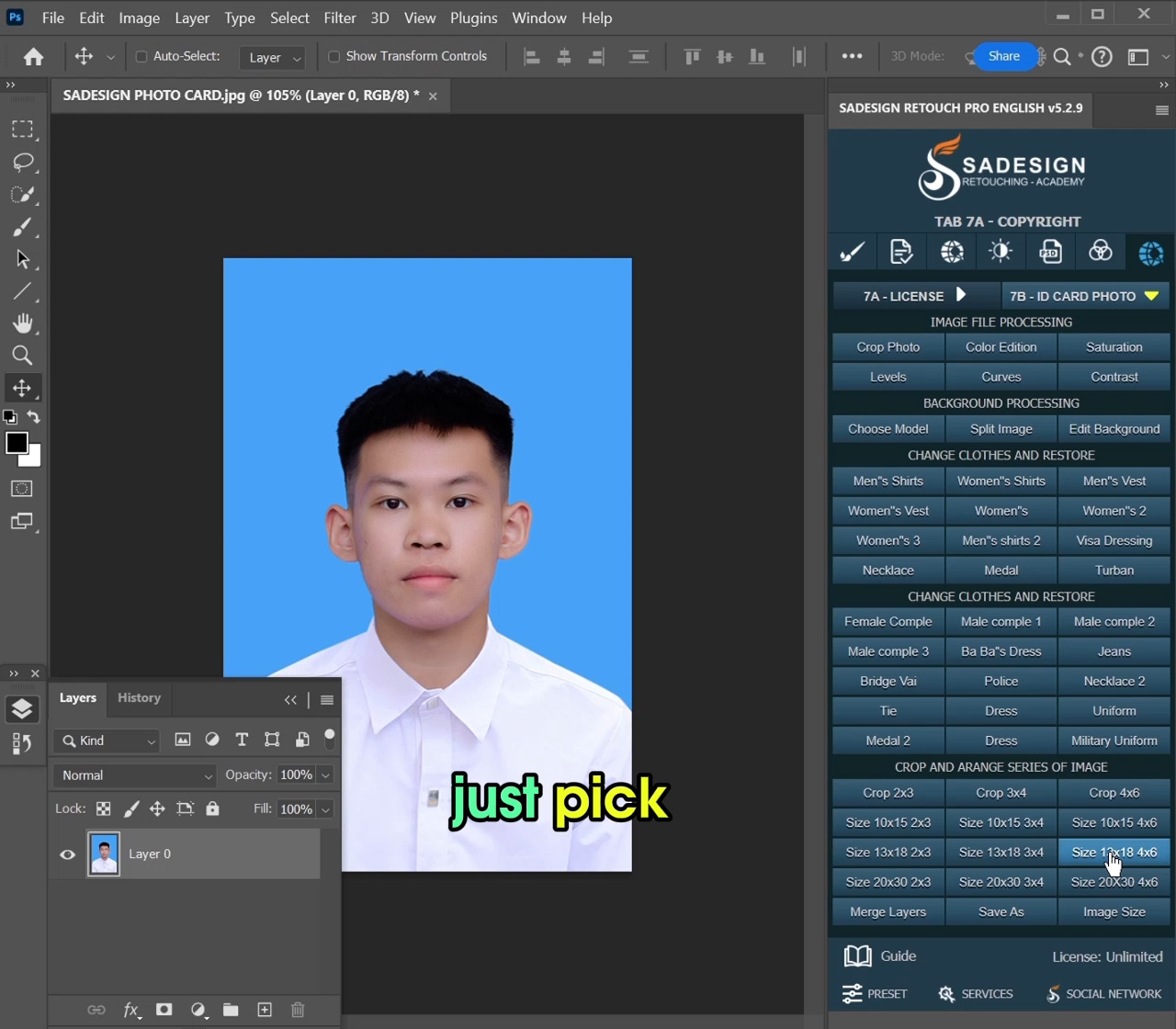Select the Hand tool
This screenshot has height=1029, width=1176.
pos(23,323)
